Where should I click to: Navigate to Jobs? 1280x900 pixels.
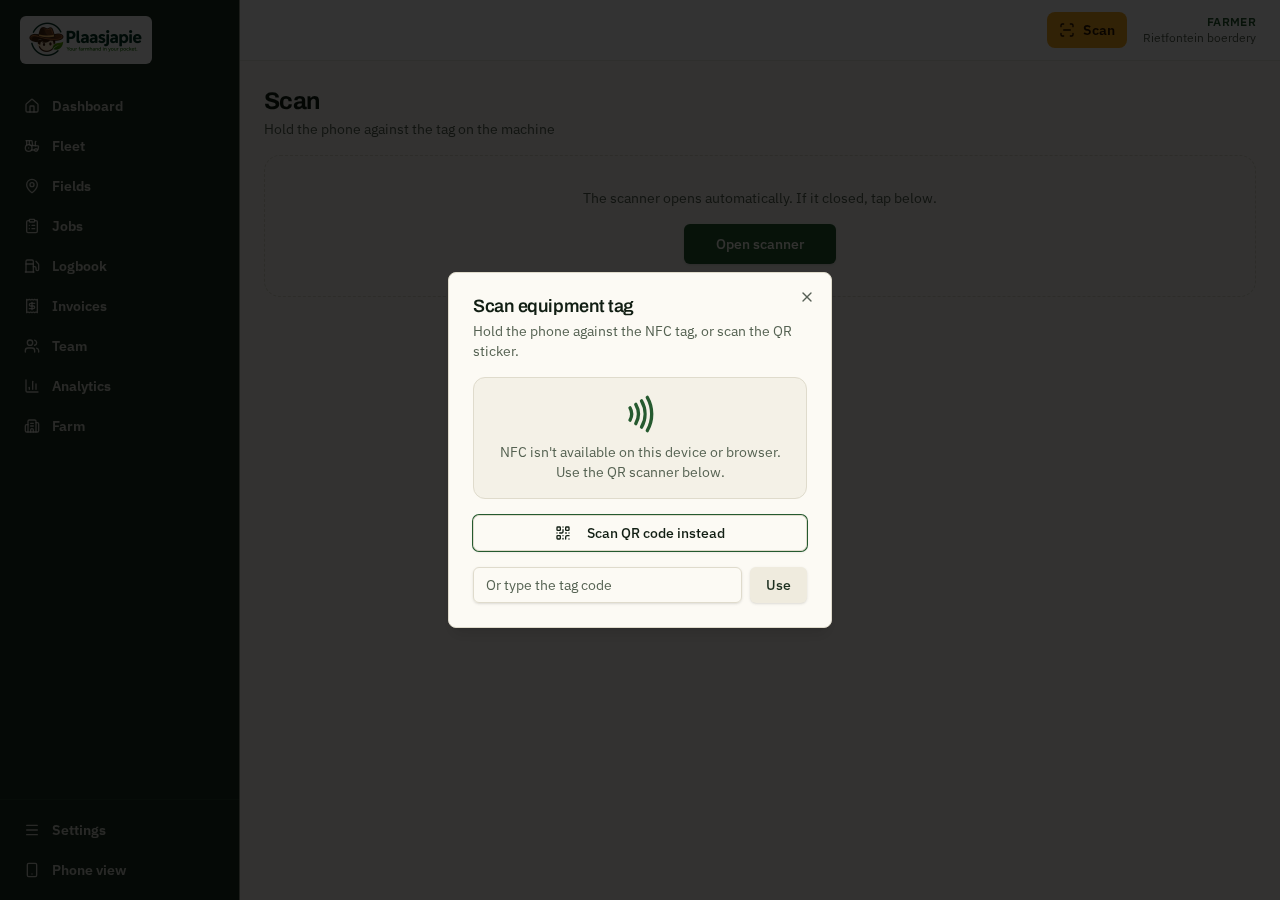pos(120,226)
